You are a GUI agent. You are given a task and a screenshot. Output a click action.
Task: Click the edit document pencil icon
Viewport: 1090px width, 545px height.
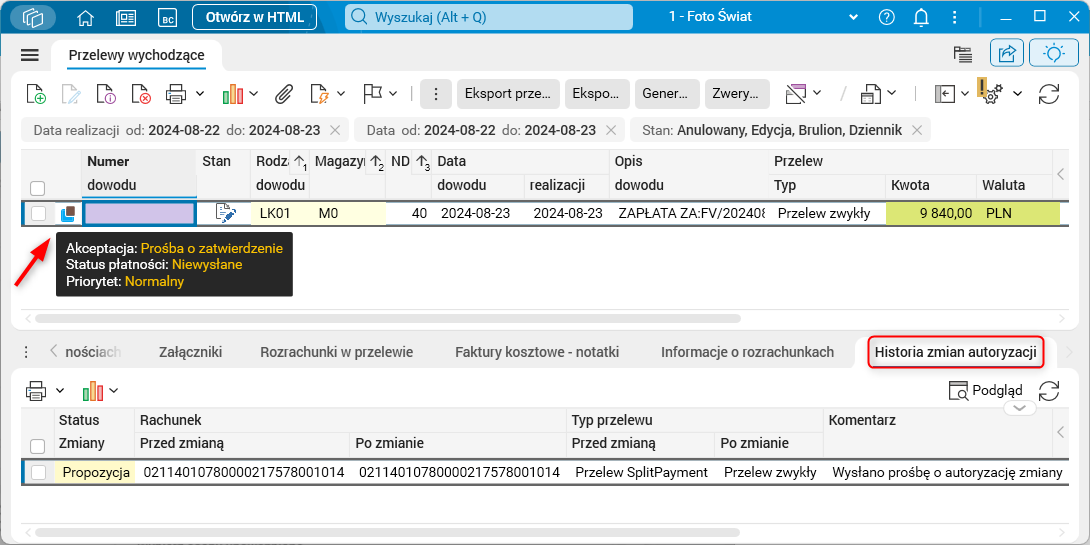click(x=71, y=93)
